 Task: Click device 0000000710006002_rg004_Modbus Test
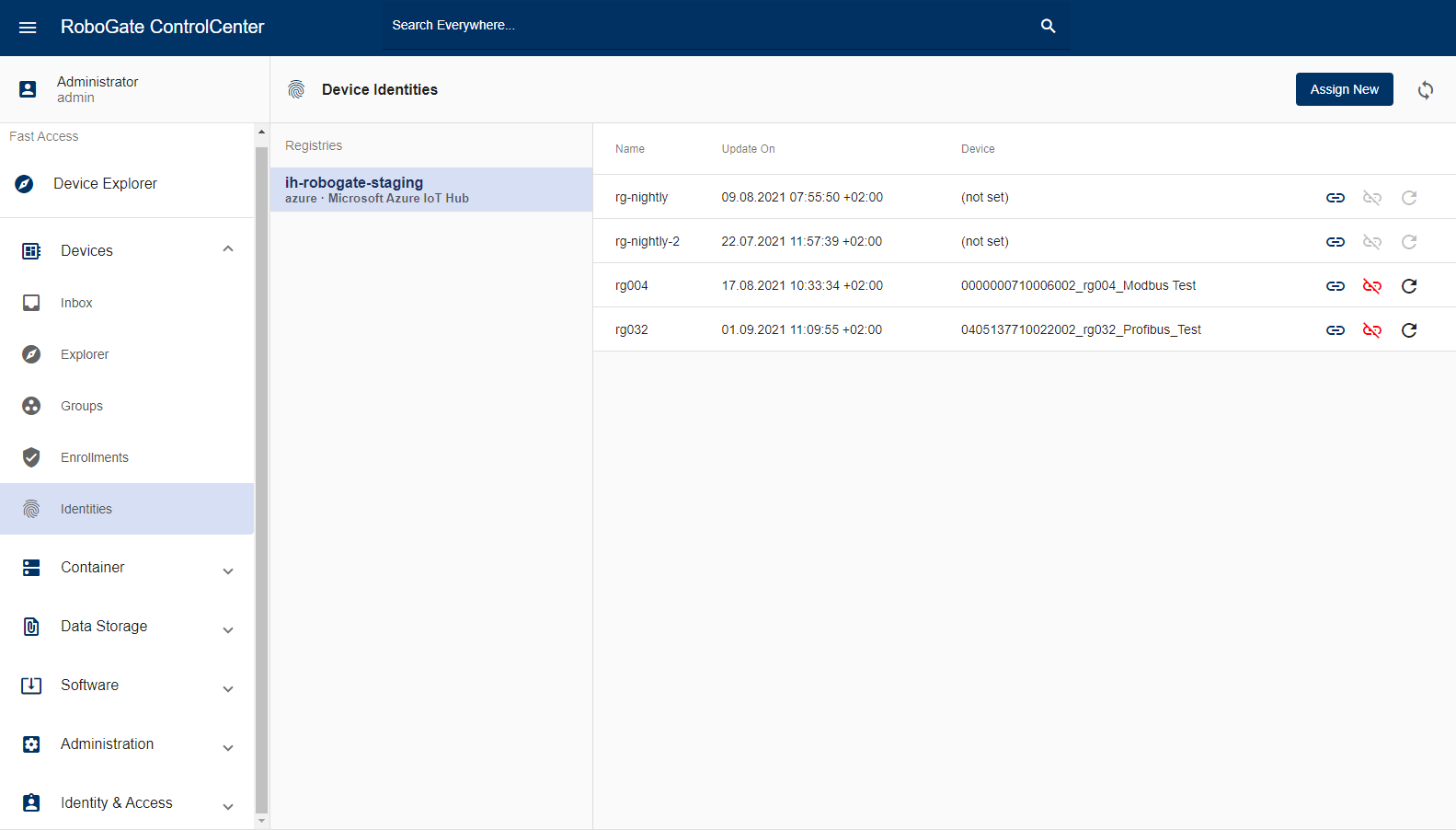pos(1078,286)
